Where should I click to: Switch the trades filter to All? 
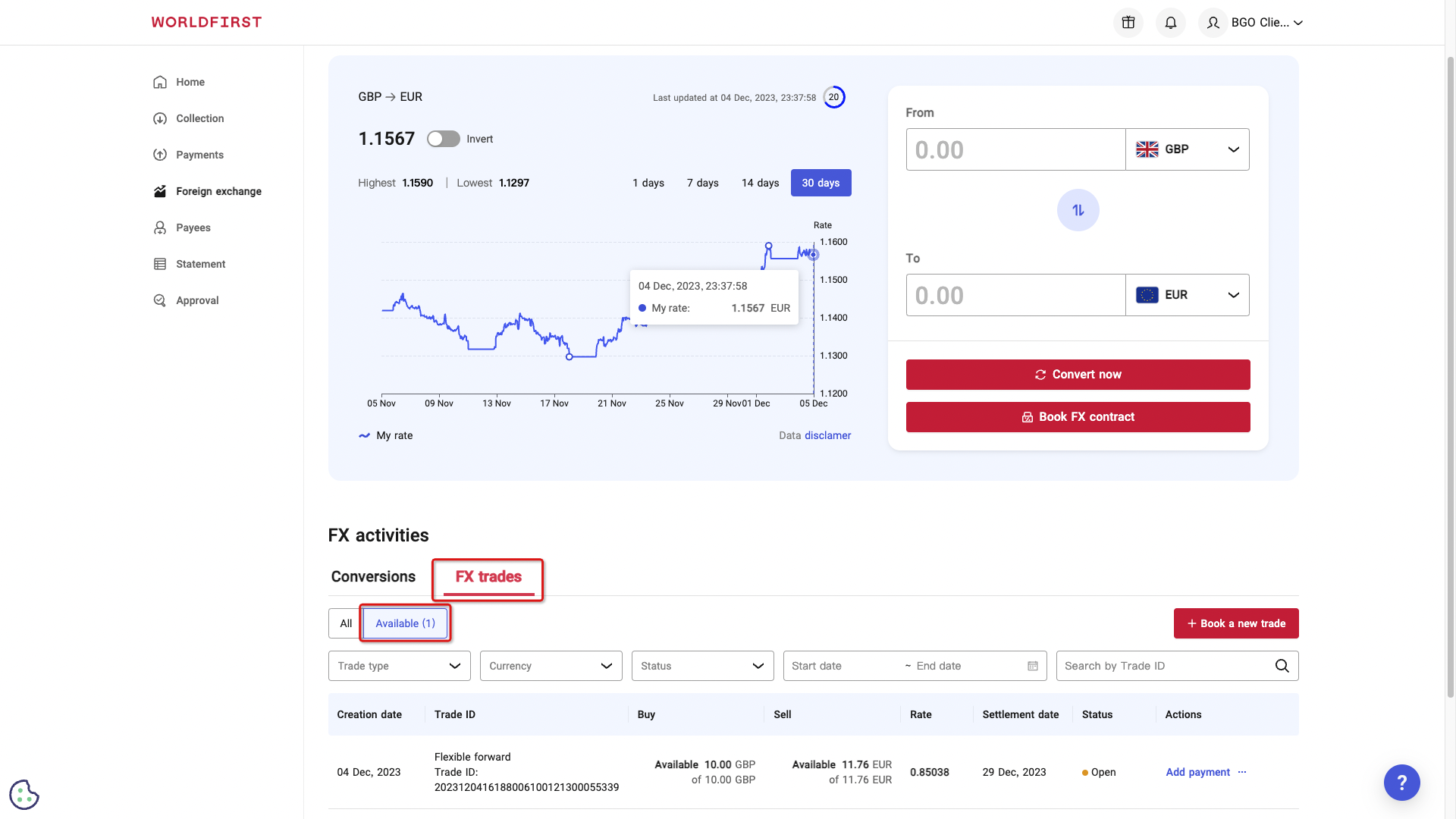[346, 623]
